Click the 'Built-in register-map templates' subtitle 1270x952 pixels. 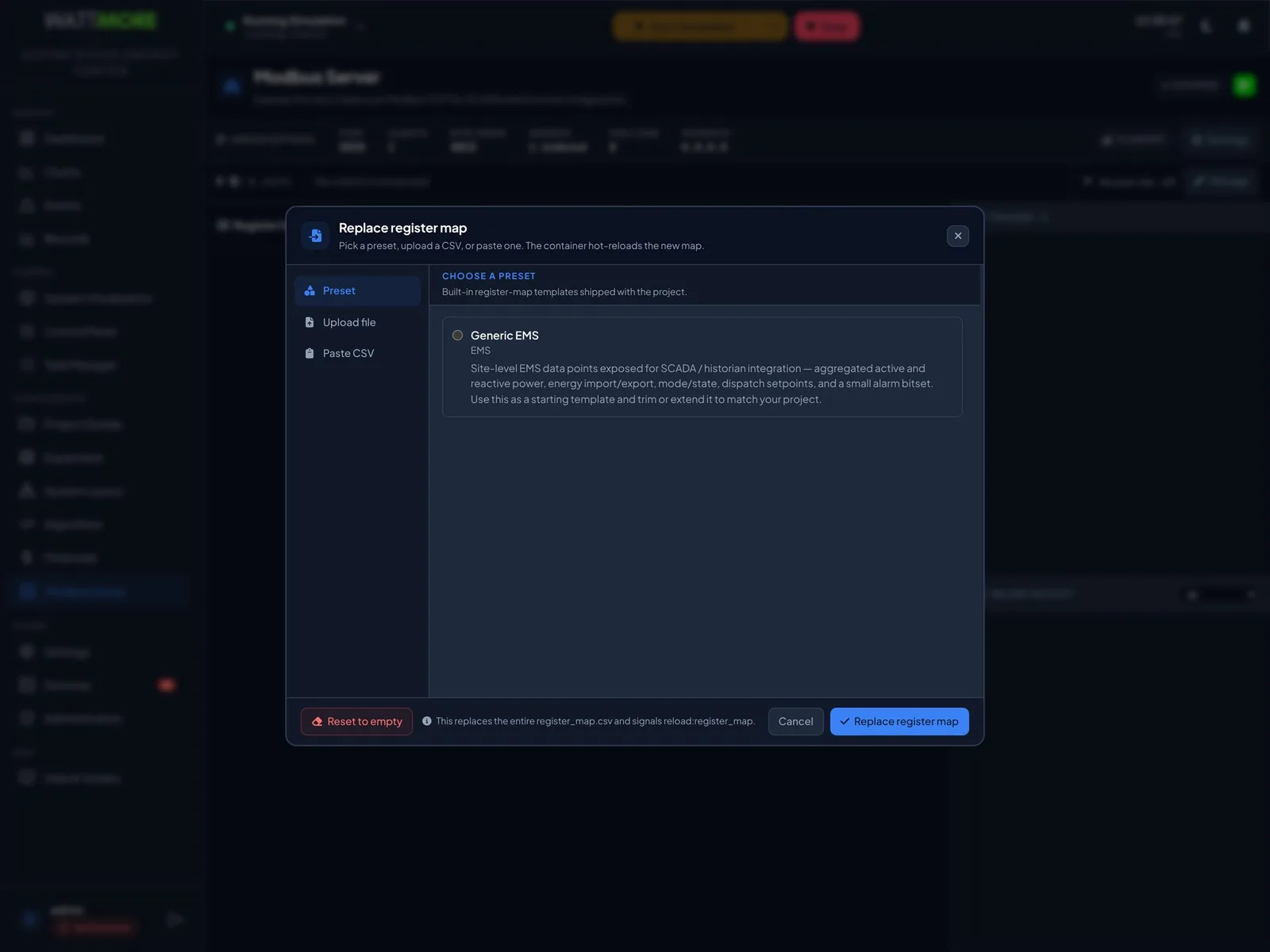564,292
